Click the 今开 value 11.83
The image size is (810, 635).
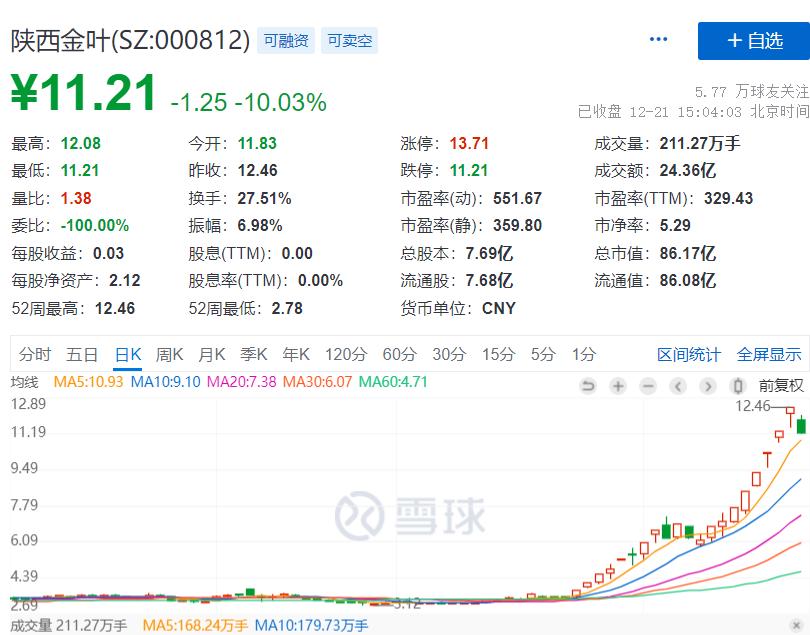(257, 143)
